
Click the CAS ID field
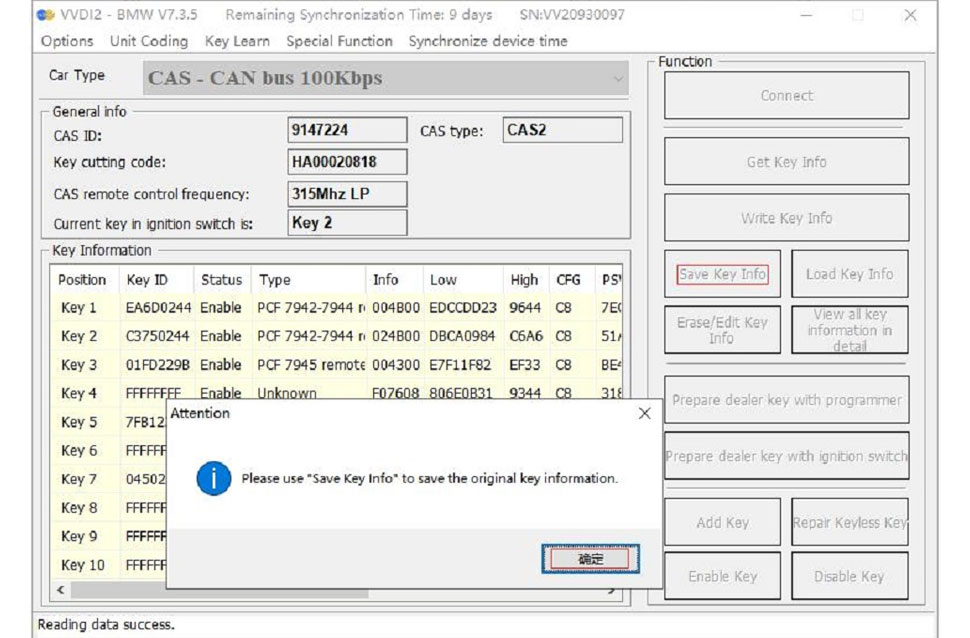click(347, 130)
